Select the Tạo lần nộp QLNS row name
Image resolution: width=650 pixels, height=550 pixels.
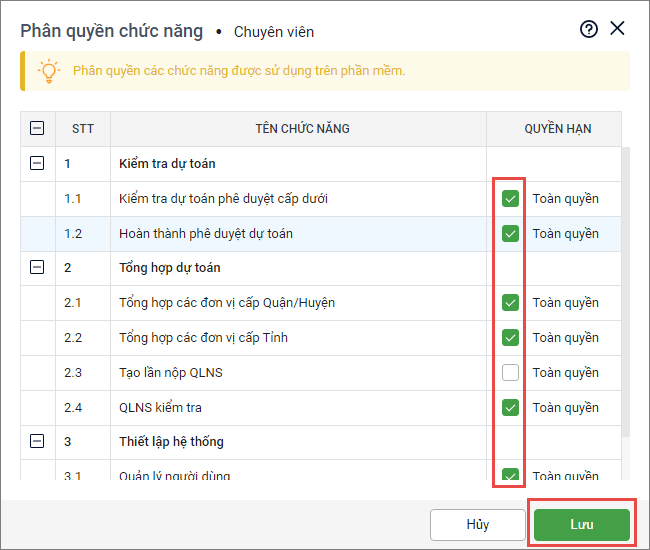coord(170,372)
